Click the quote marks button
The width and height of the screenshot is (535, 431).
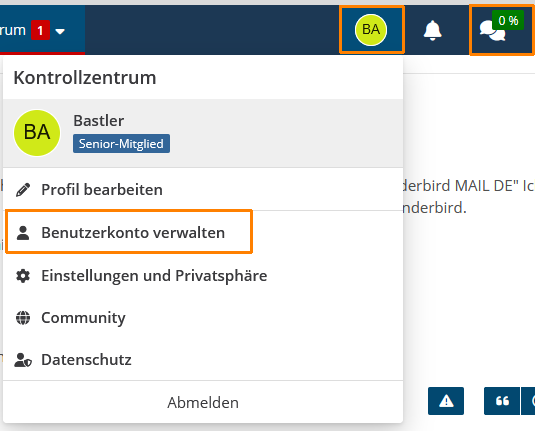(x=502, y=401)
